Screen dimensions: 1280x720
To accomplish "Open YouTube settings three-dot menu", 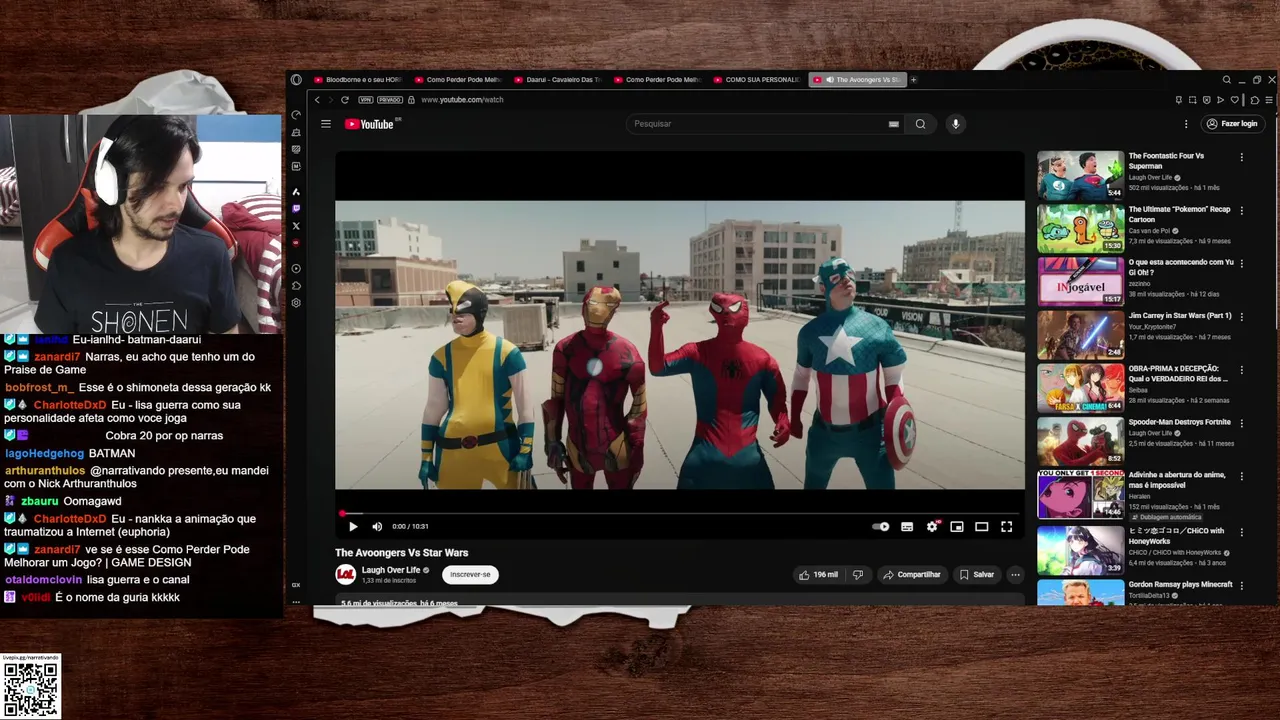I will pos(1186,124).
